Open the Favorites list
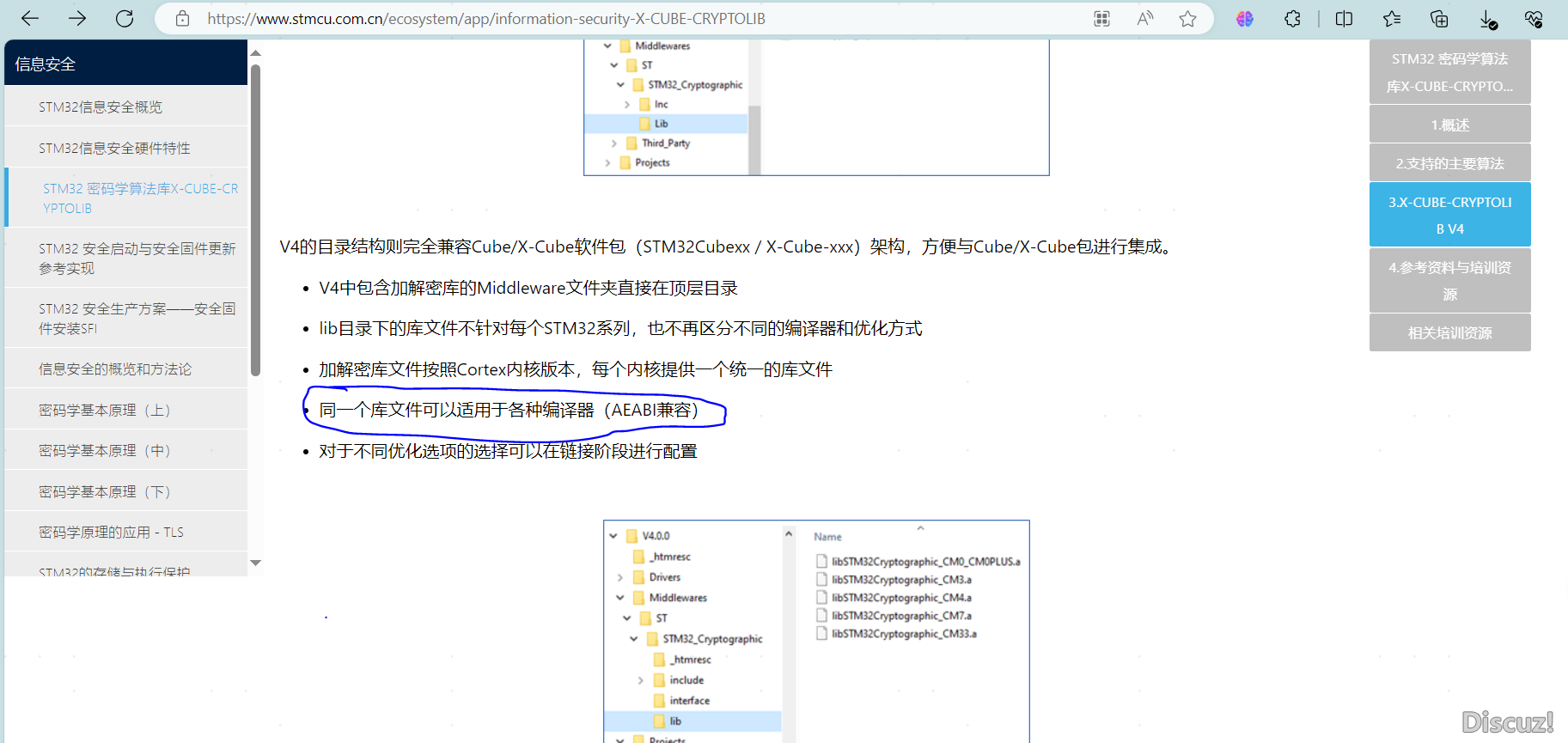Screen dimensions: 1568x743 pyautogui.click(x=1392, y=19)
